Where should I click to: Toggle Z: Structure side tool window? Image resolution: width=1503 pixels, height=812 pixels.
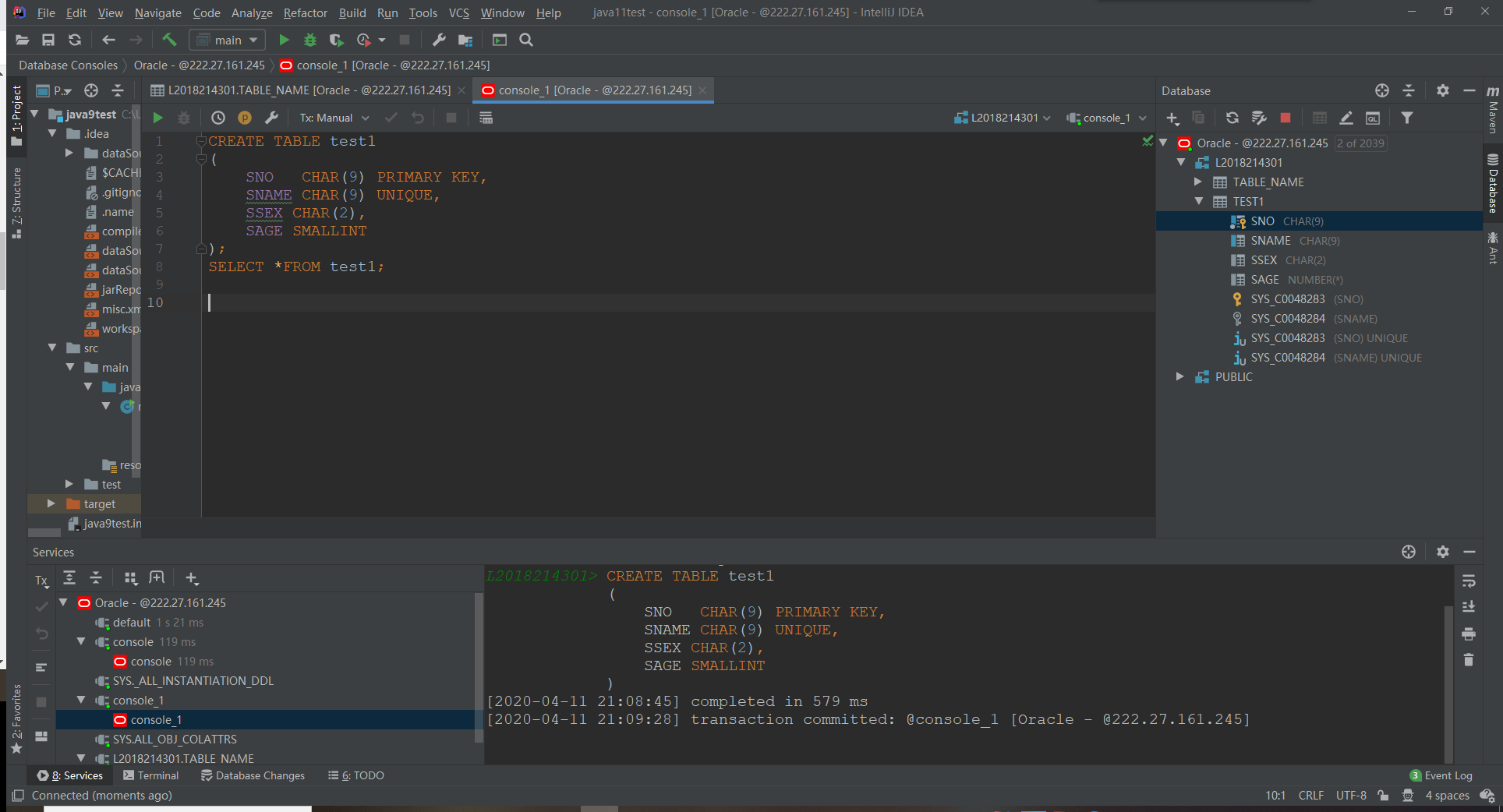[x=16, y=203]
